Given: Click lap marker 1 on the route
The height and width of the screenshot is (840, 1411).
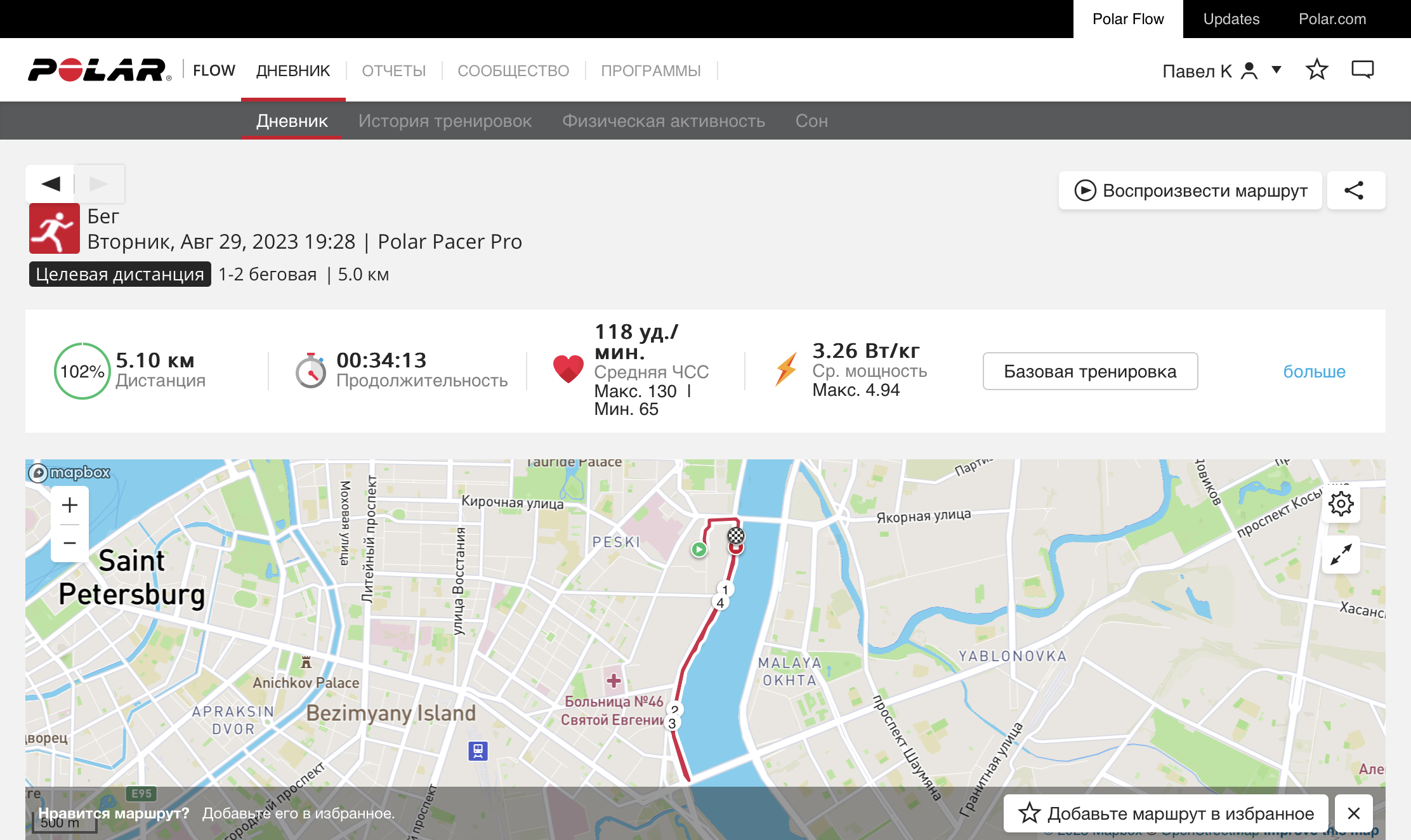Looking at the screenshot, I should tap(725, 589).
